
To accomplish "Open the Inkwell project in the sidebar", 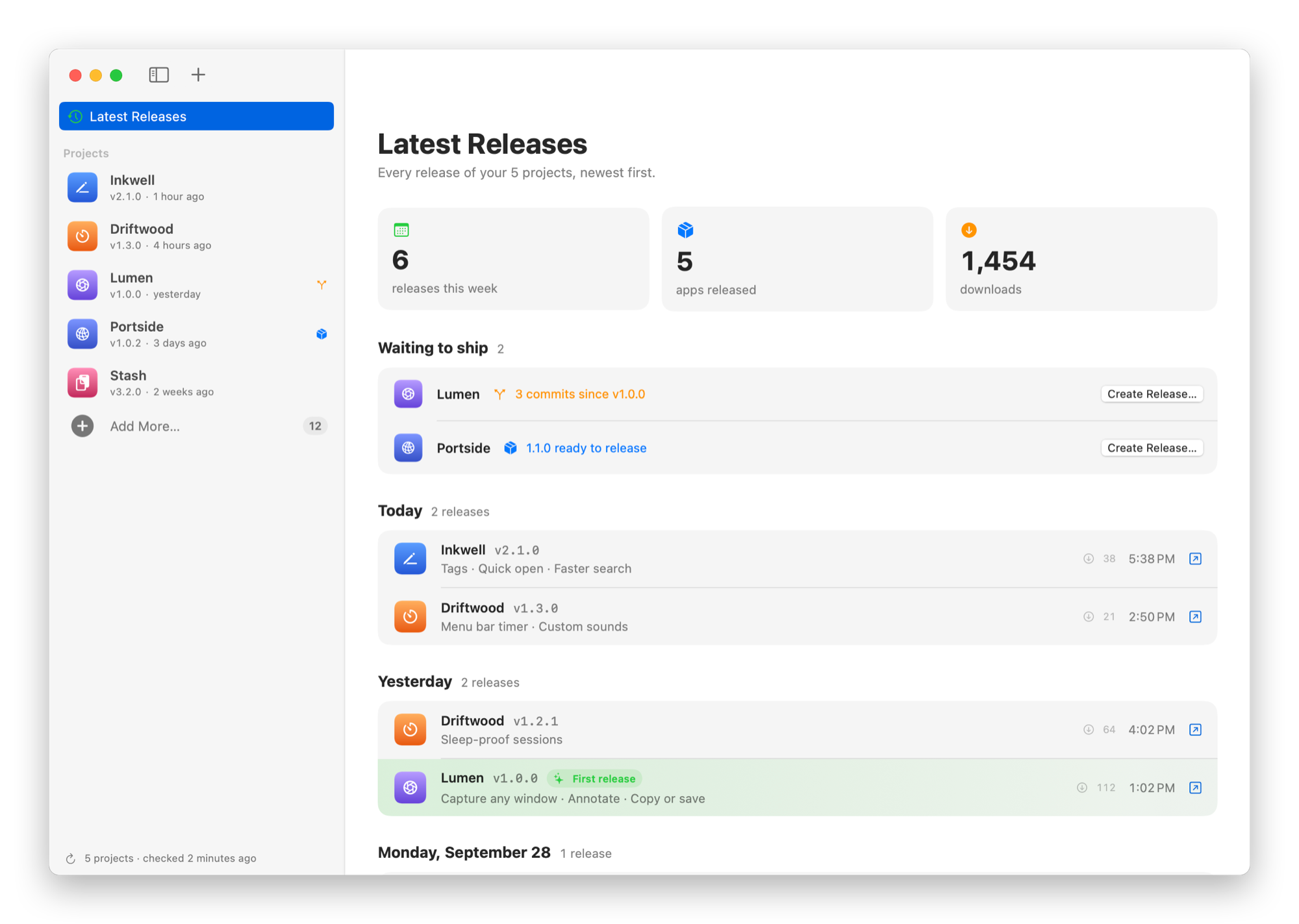I will pyautogui.click(x=196, y=188).
